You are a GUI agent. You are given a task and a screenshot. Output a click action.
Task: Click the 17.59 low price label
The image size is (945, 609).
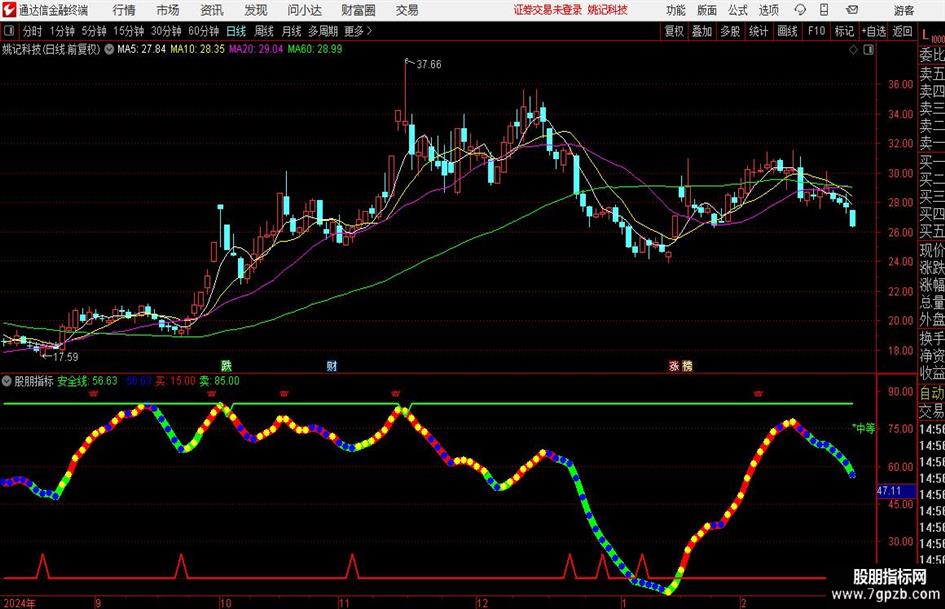65,357
